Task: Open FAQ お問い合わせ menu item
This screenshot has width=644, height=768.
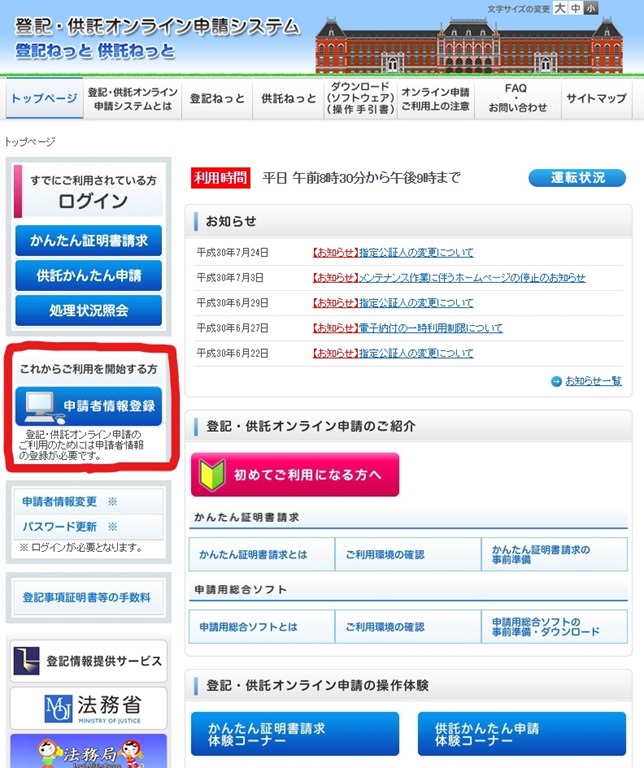Action: [x=516, y=98]
